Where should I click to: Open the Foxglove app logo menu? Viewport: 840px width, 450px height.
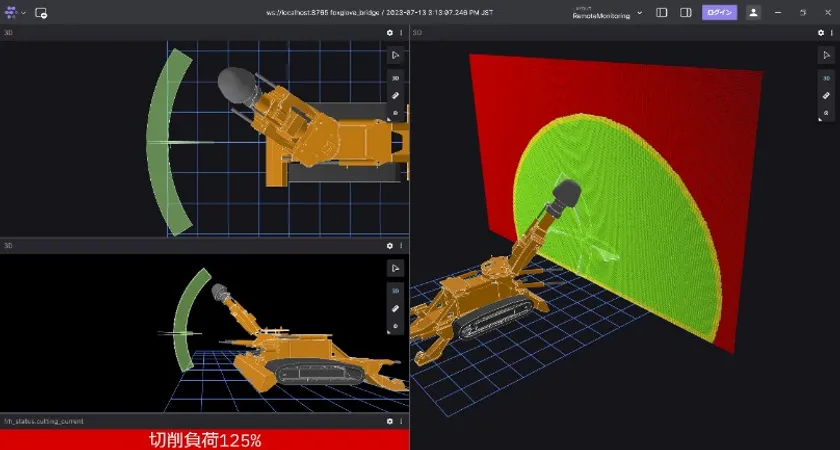[13, 12]
